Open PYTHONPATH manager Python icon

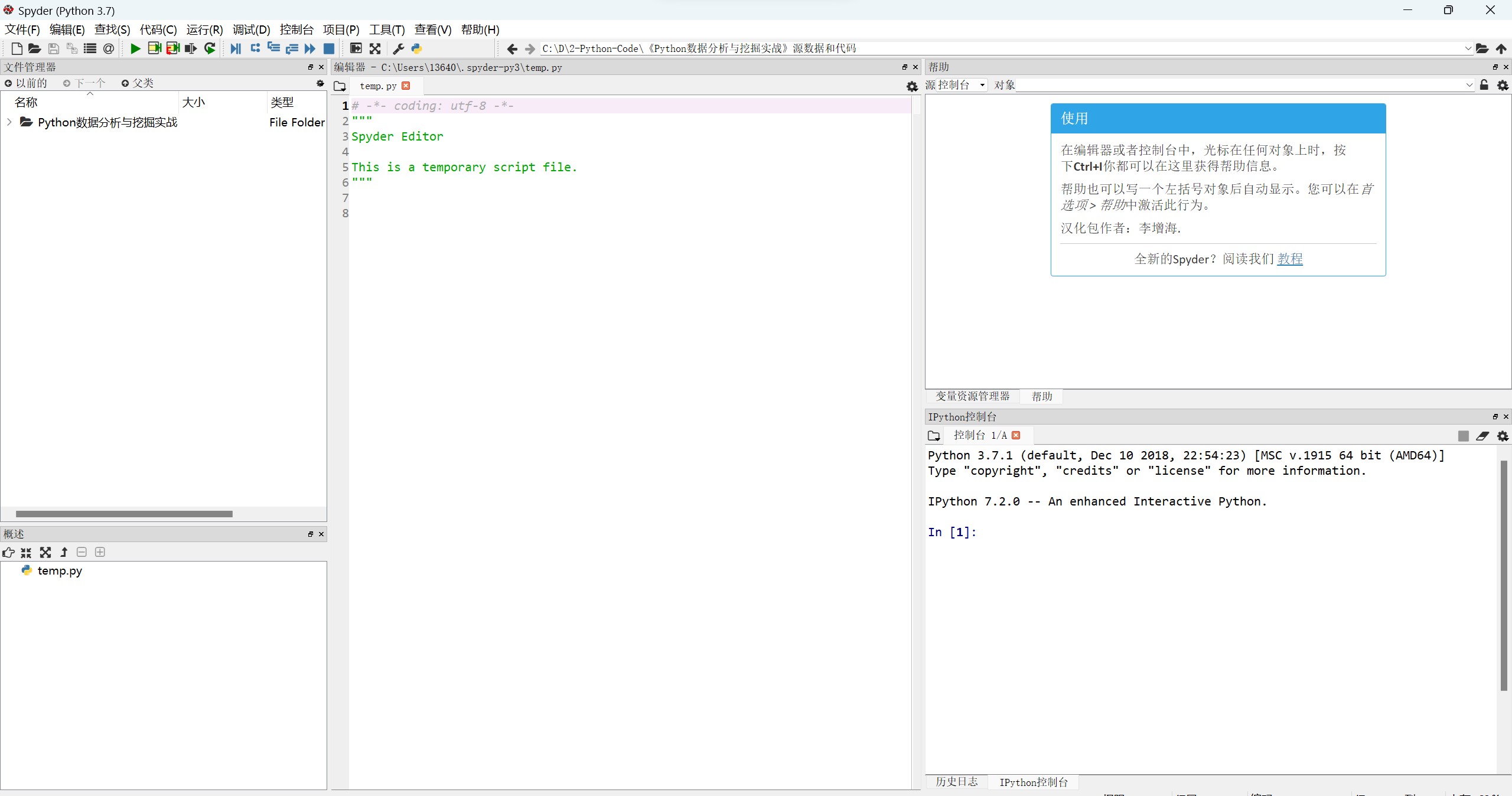tap(416, 48)
